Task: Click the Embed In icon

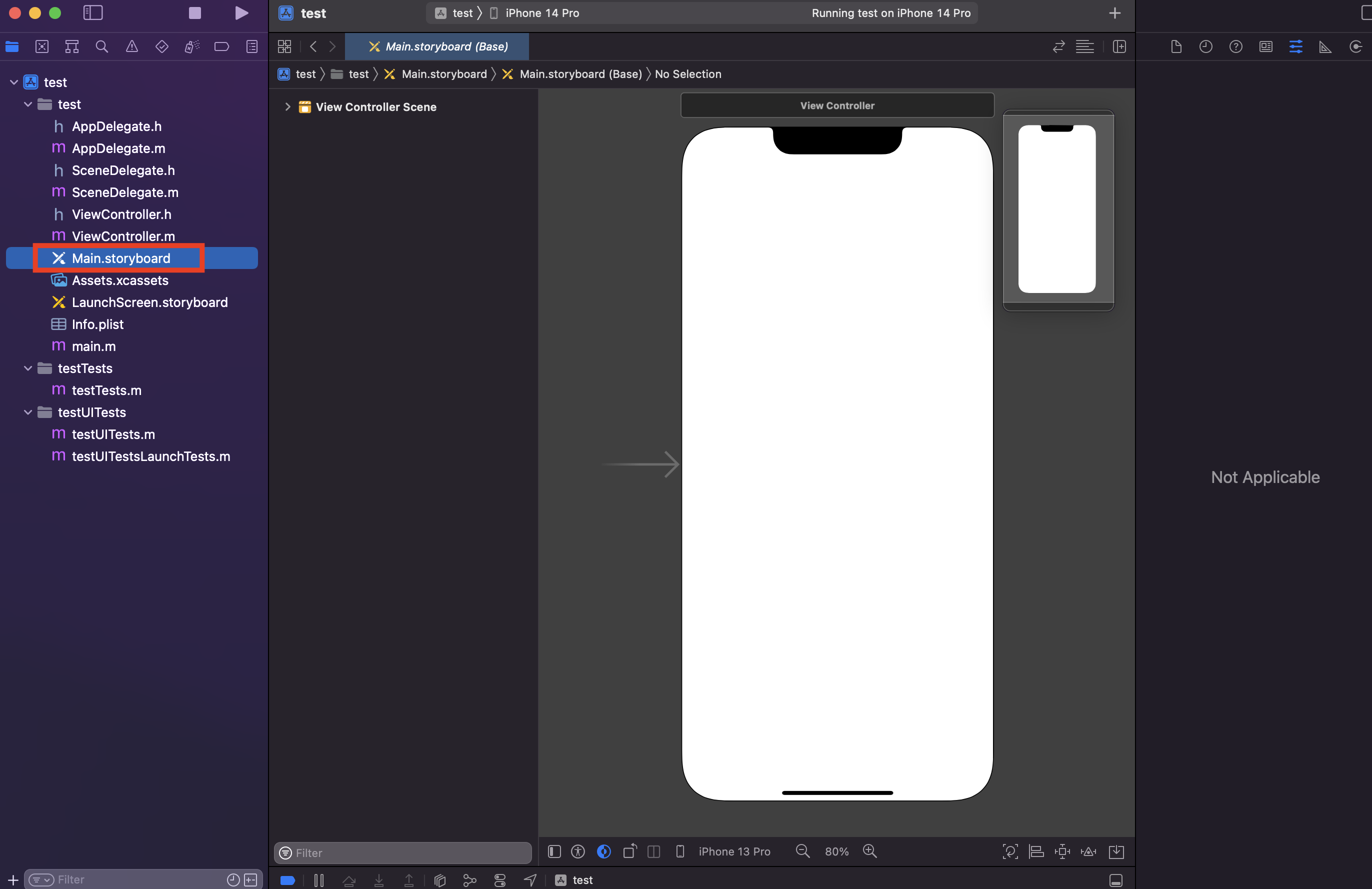Action: tap(1116, 851)
